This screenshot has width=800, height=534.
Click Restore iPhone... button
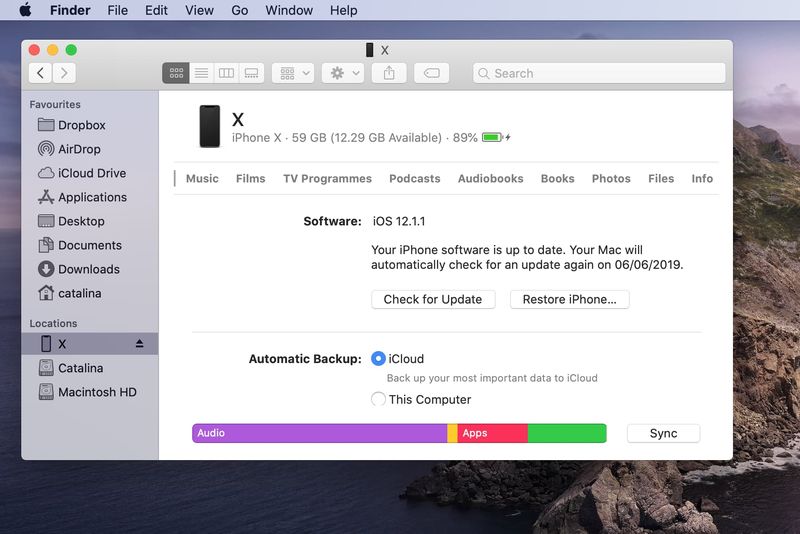(569, 299)
